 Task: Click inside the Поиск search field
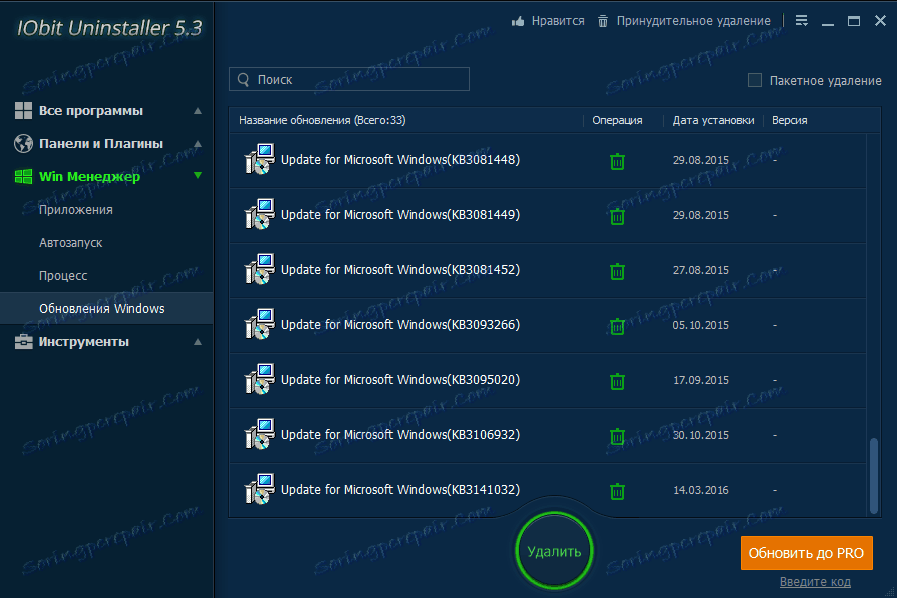tap(350, 80)
